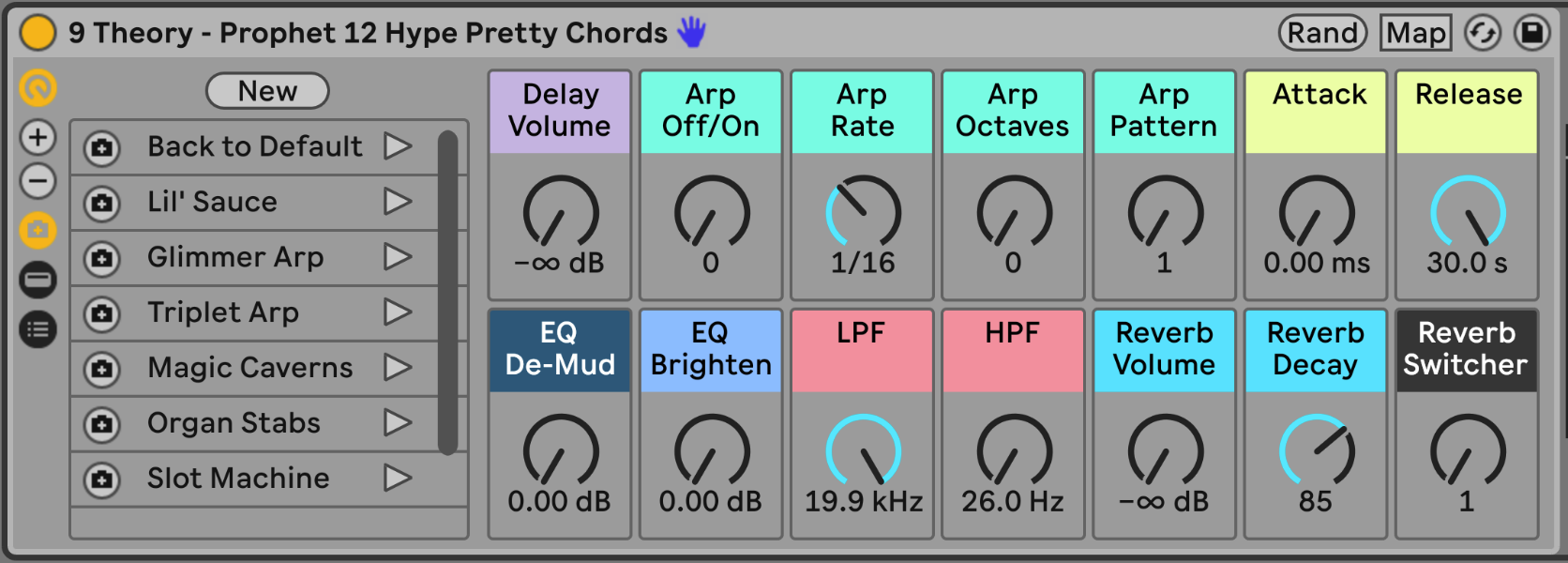Click the EQ Brighten macro knob
Screen dimensions: 1568x563
point(711,450)
